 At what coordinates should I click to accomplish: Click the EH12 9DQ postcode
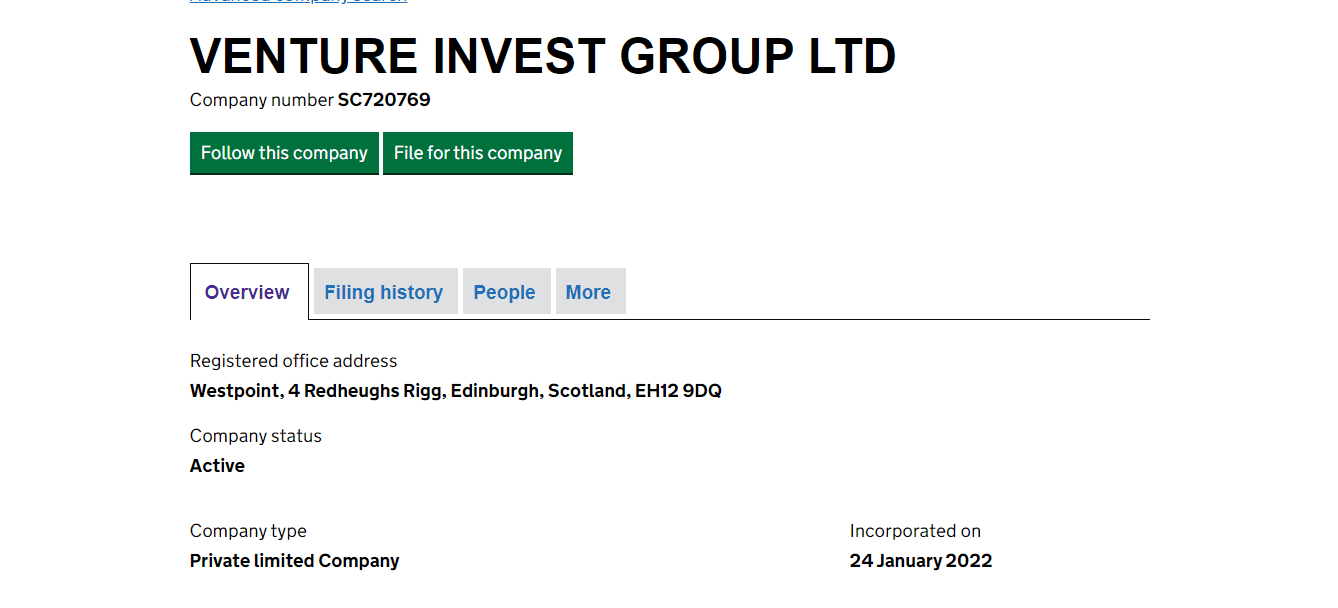point(678,391)
